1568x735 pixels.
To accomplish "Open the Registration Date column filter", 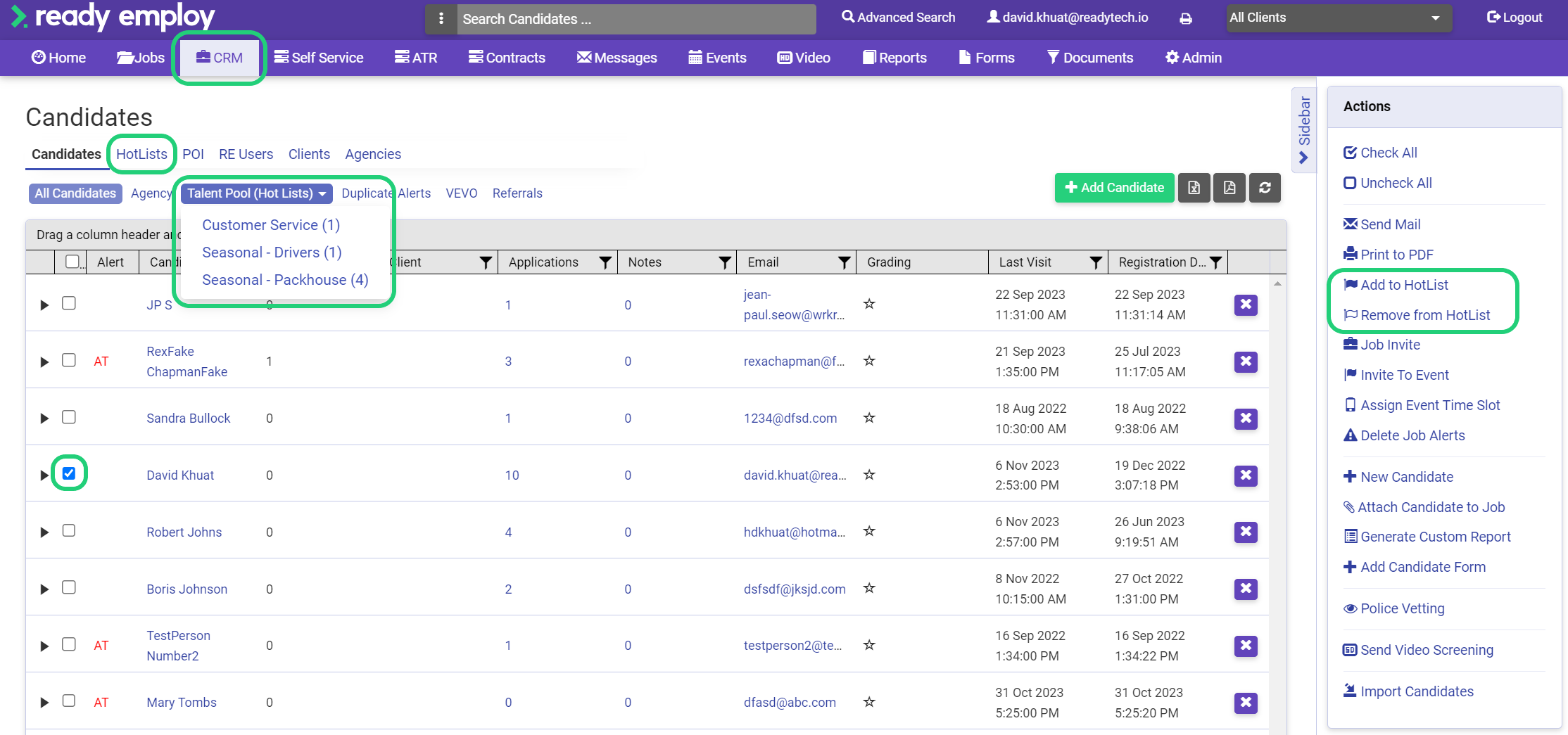I will (1215, 262).
